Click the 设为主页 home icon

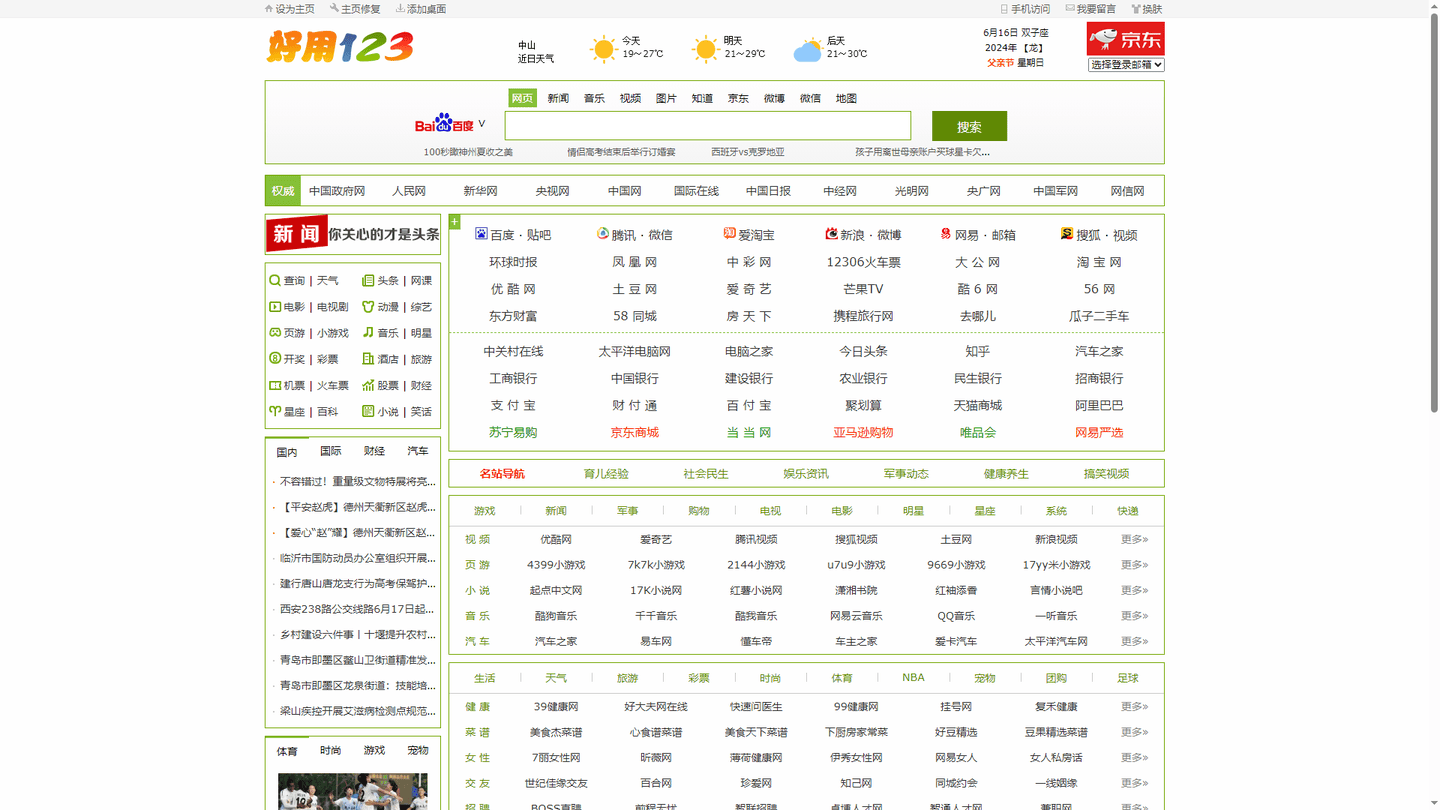tap(269, 8)
